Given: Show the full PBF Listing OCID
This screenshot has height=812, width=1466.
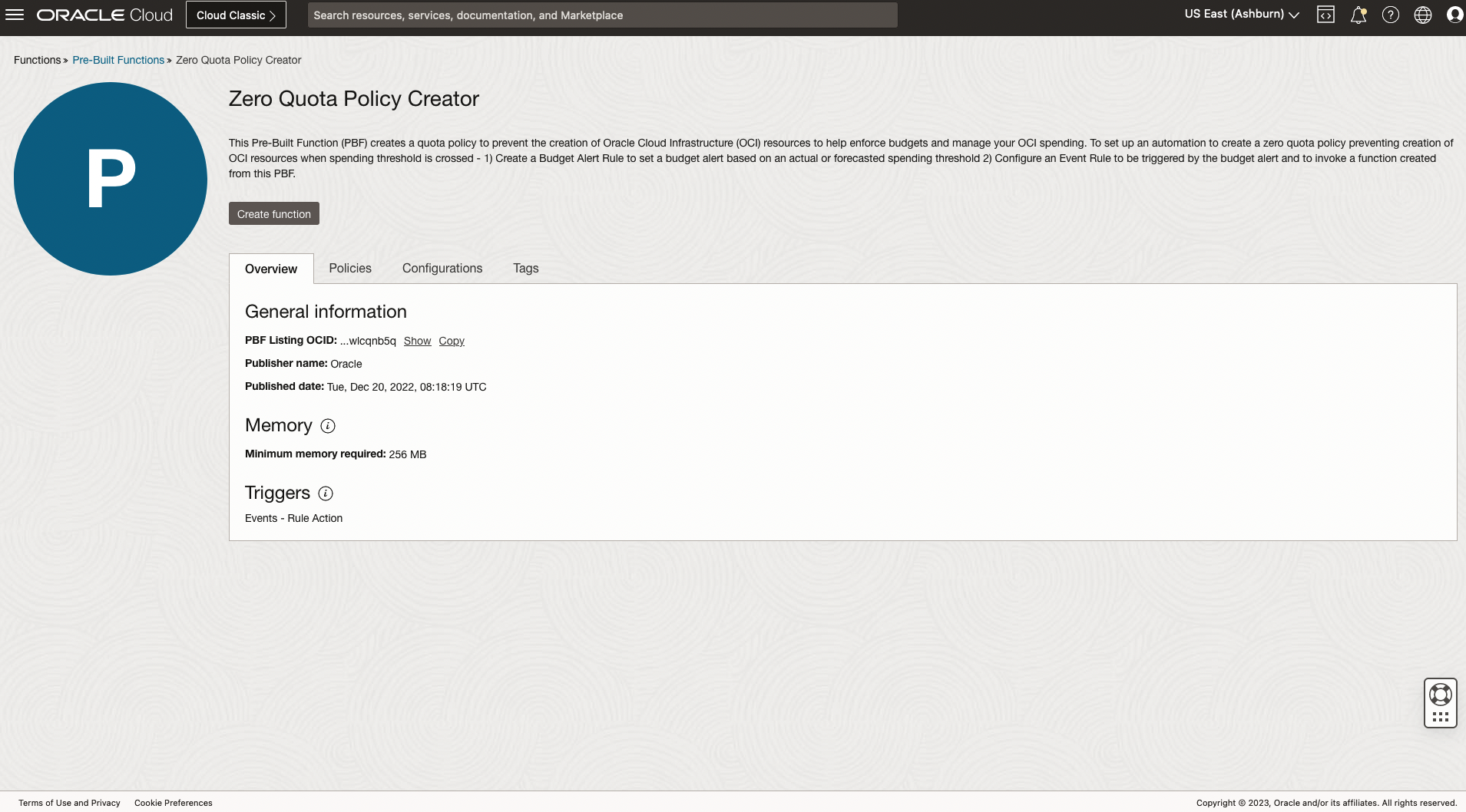Looking at the screenshot, I should [x=417, y=342].
